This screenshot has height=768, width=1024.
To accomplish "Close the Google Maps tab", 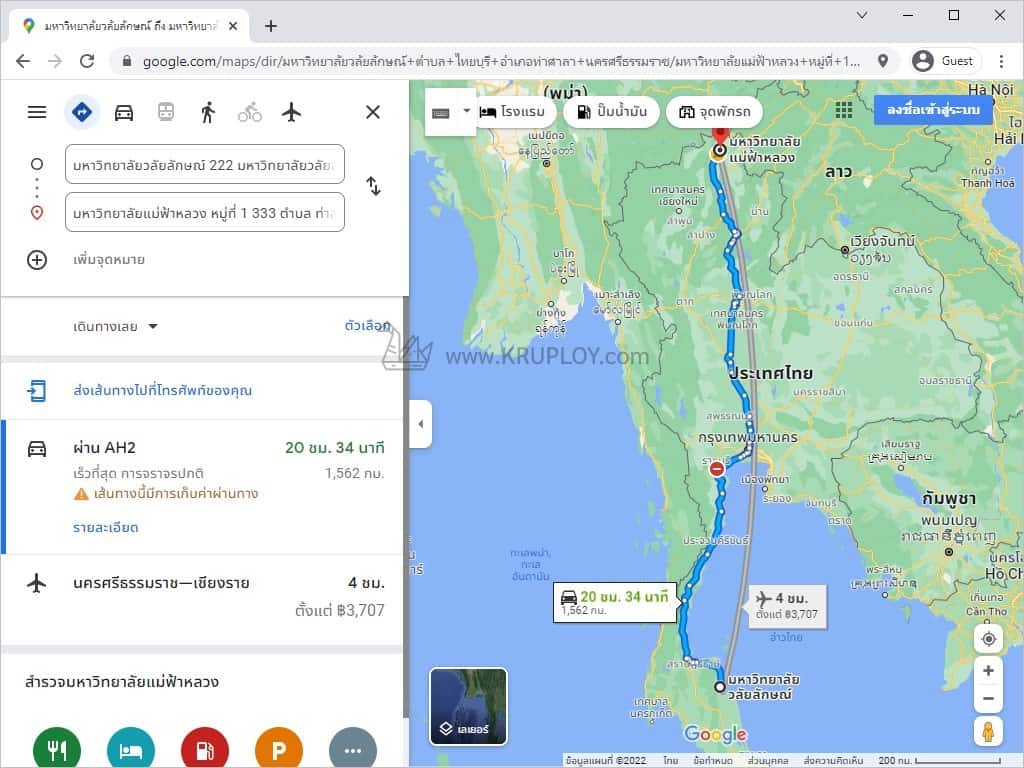I will [233, 26].
